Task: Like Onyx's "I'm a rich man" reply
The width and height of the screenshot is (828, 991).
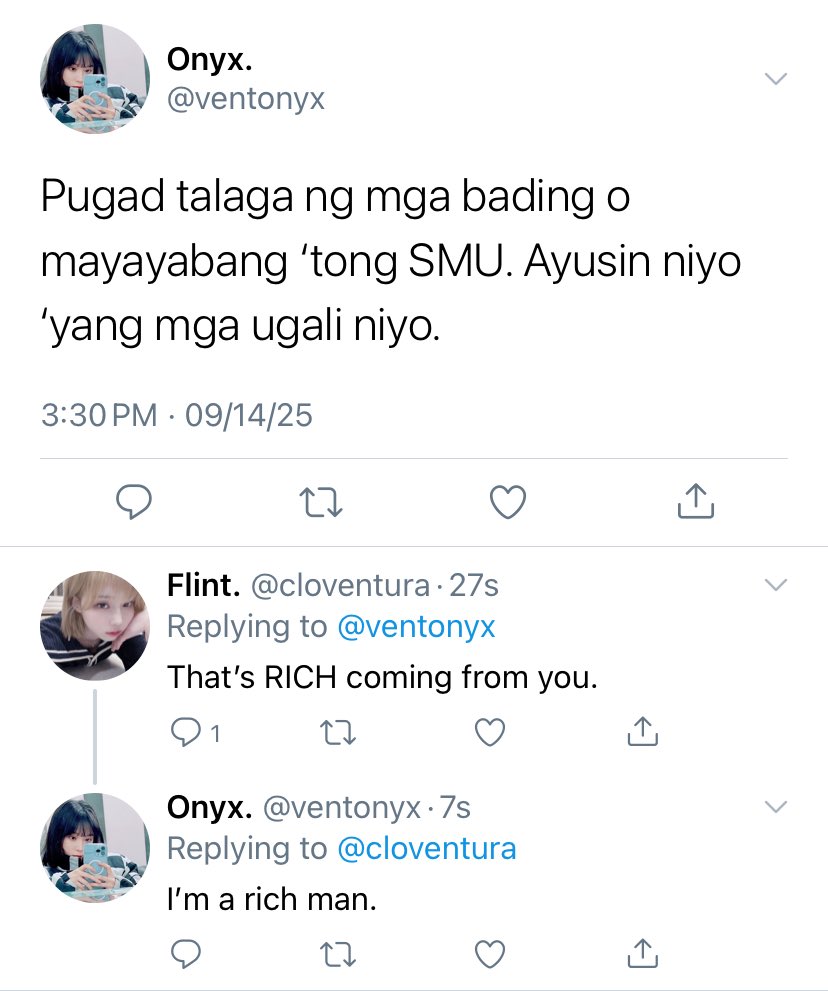Action: pos(490,954)
